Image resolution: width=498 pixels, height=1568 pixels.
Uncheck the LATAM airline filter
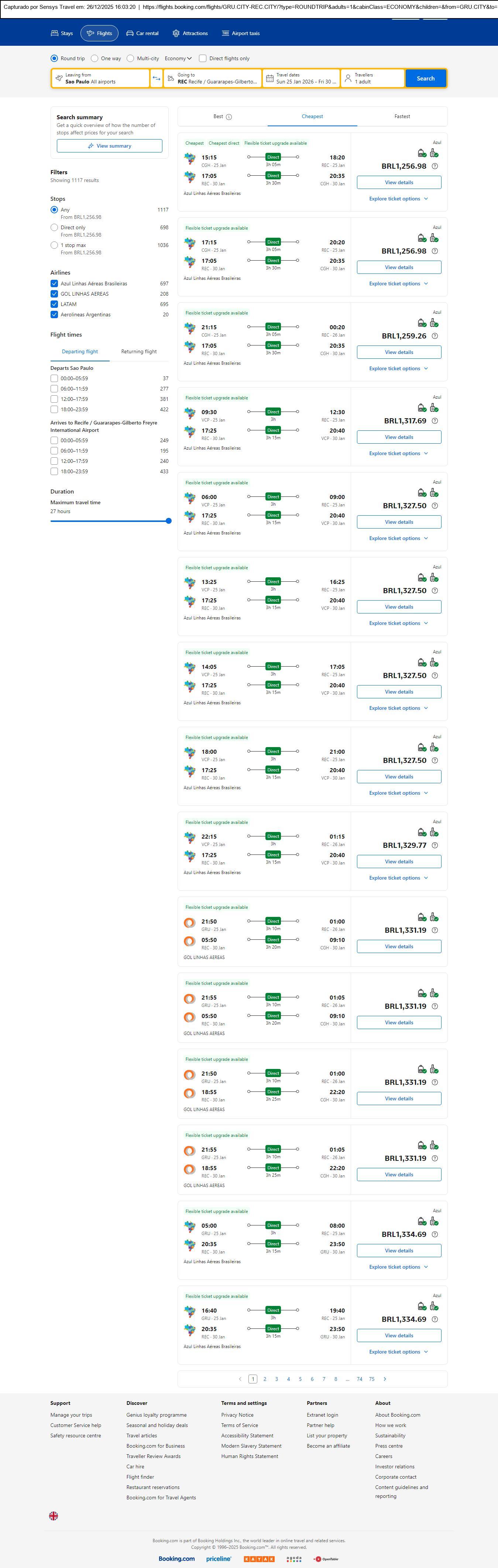click(54, 305)
